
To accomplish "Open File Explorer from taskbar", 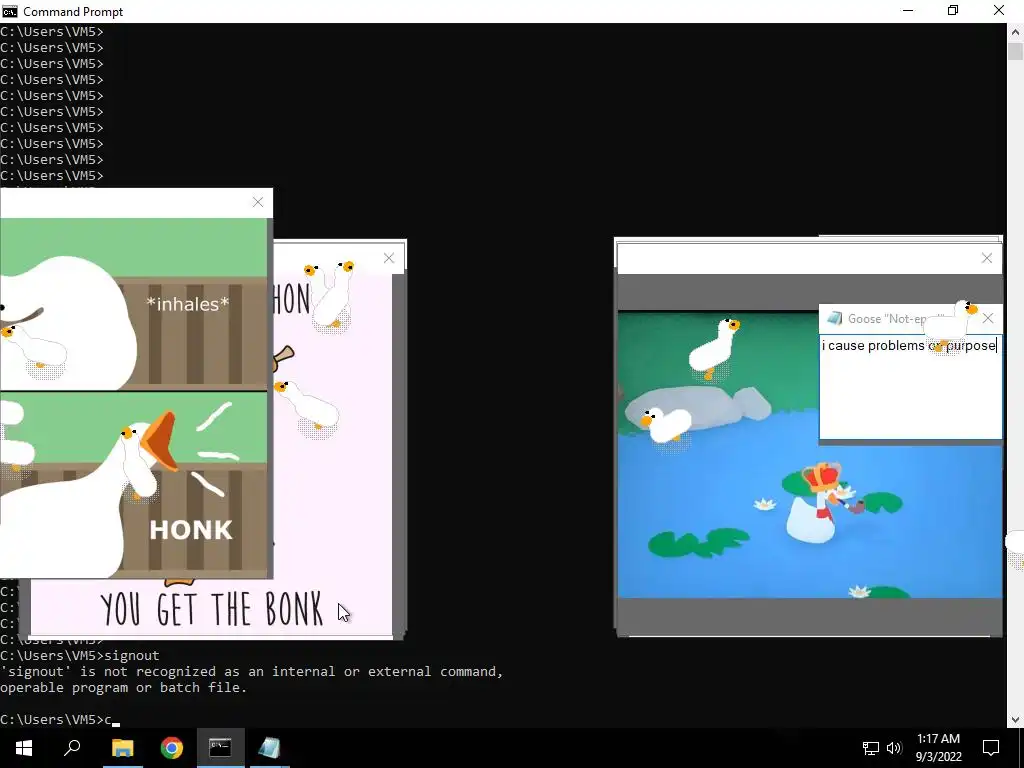I will point(122,748).
